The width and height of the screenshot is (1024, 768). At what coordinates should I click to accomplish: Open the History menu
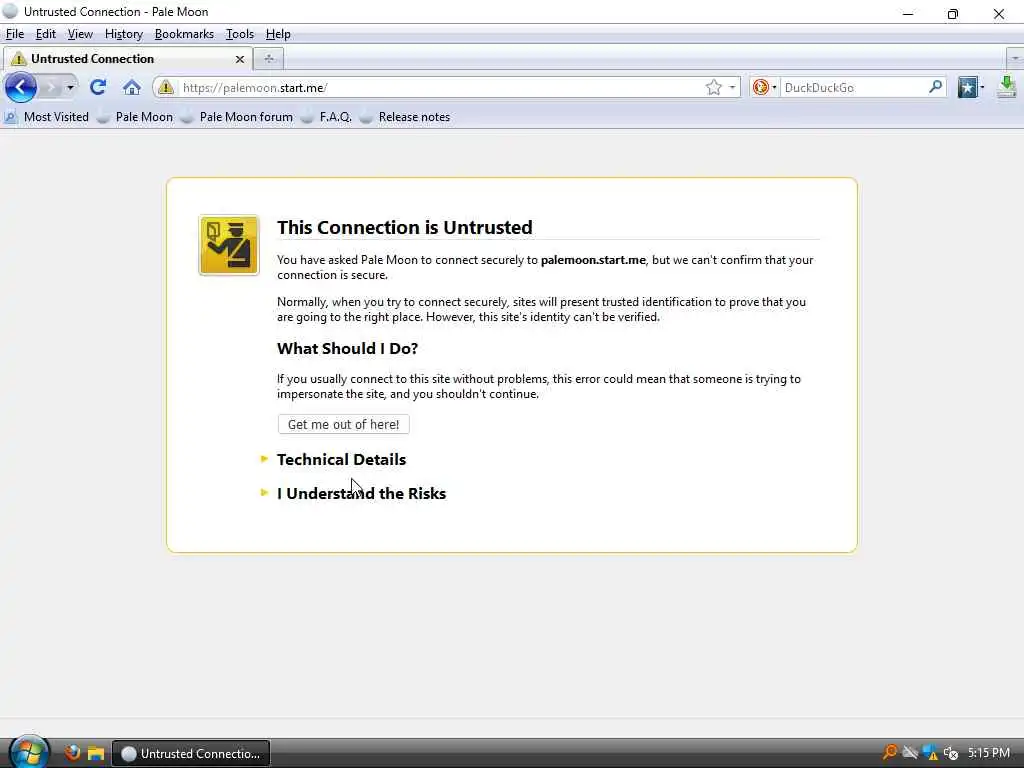coord(123,34)
